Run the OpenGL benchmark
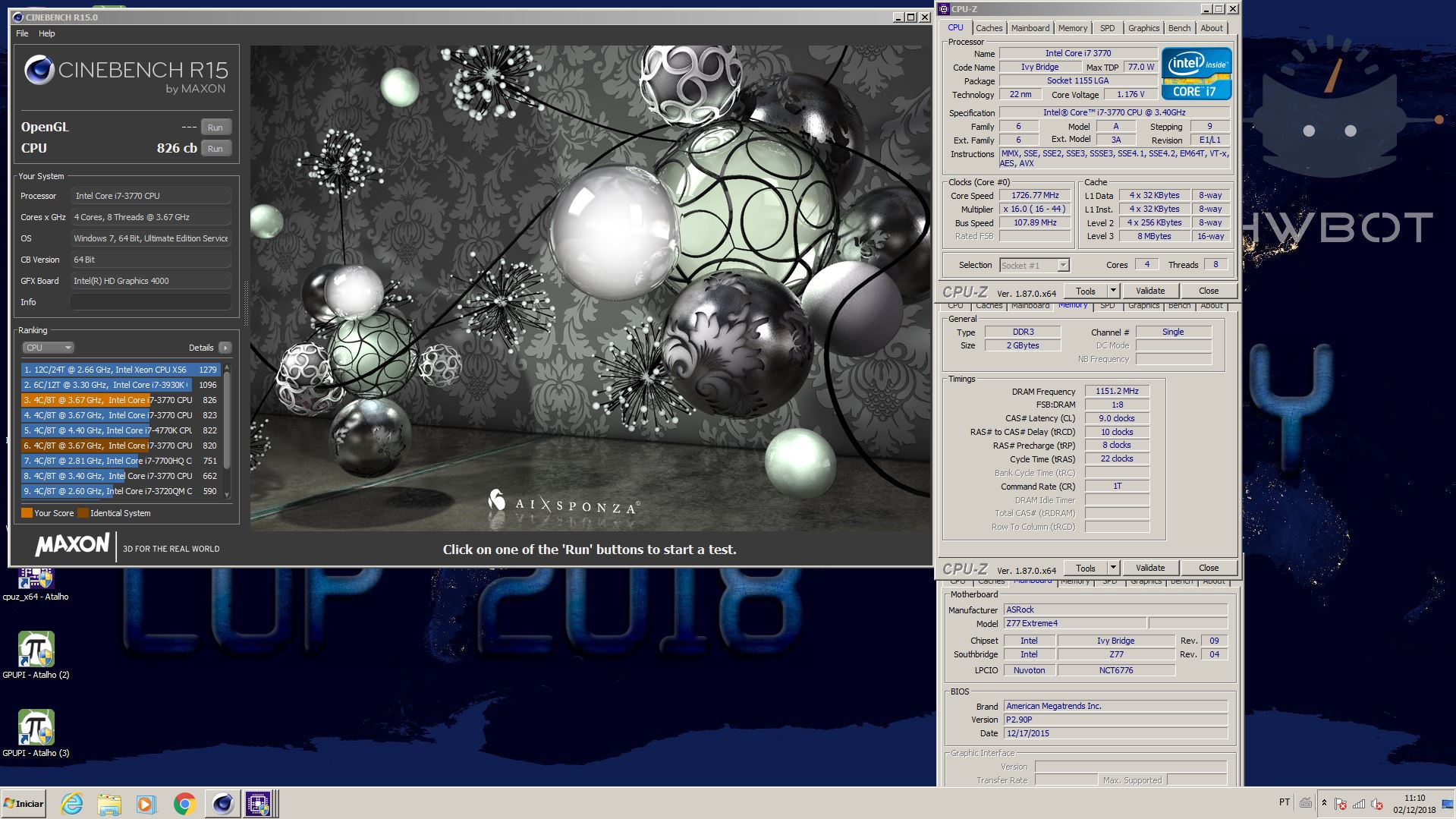The height and width of the screenshot is (819, 1456). (x=215, y=128)
